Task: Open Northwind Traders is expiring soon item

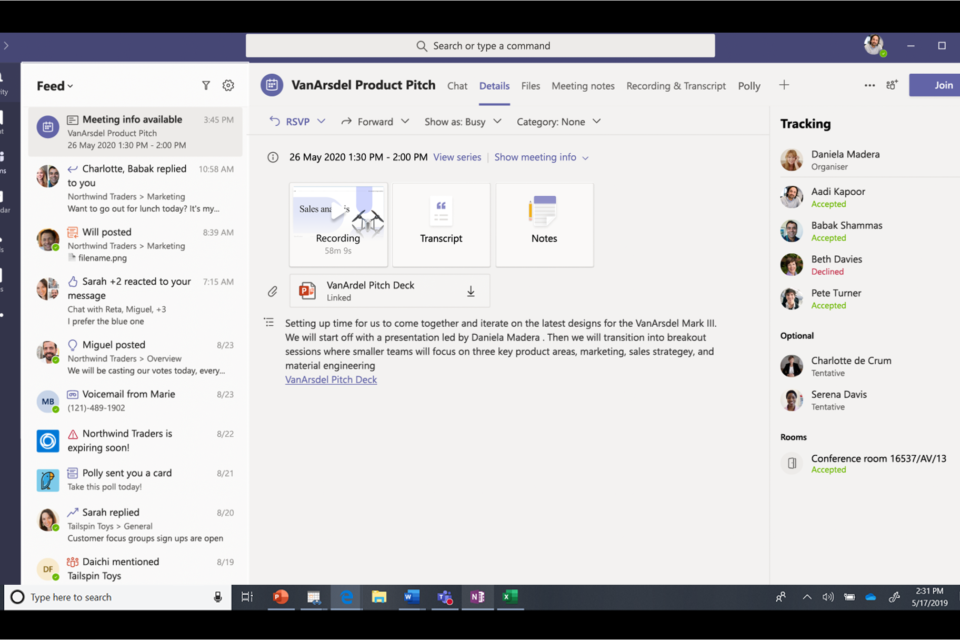Action: click(135, 440)
